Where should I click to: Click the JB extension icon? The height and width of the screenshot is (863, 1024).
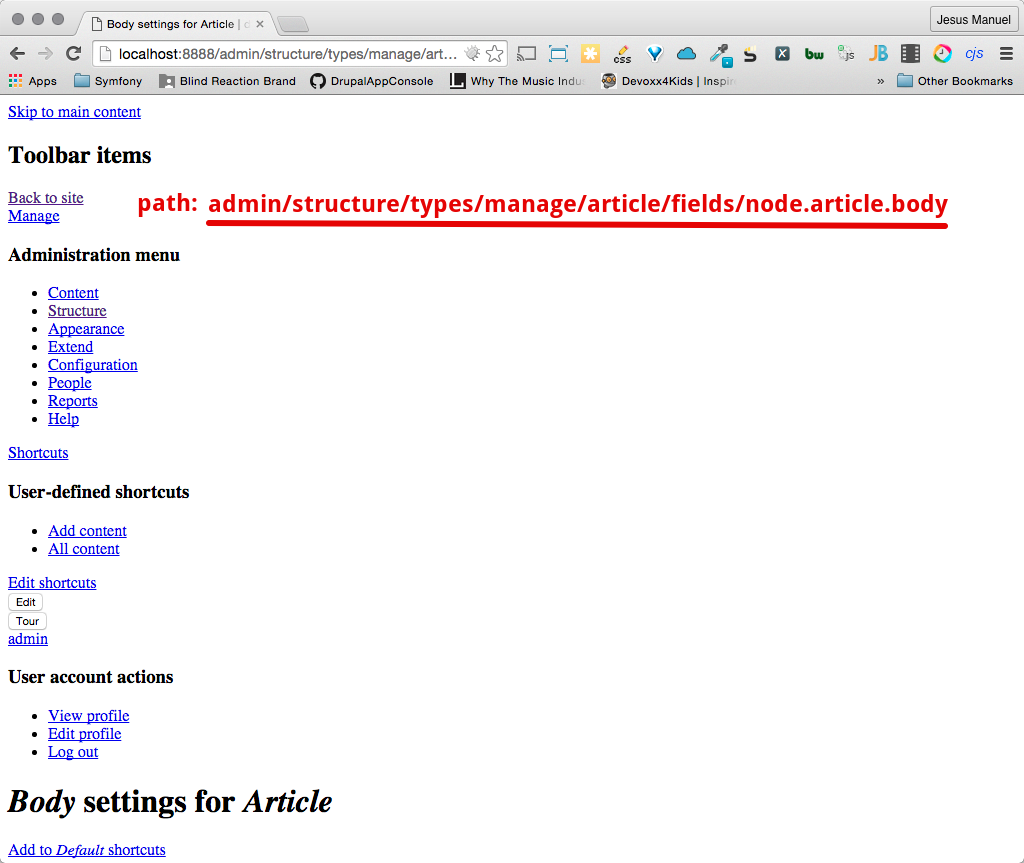[878, 54]
